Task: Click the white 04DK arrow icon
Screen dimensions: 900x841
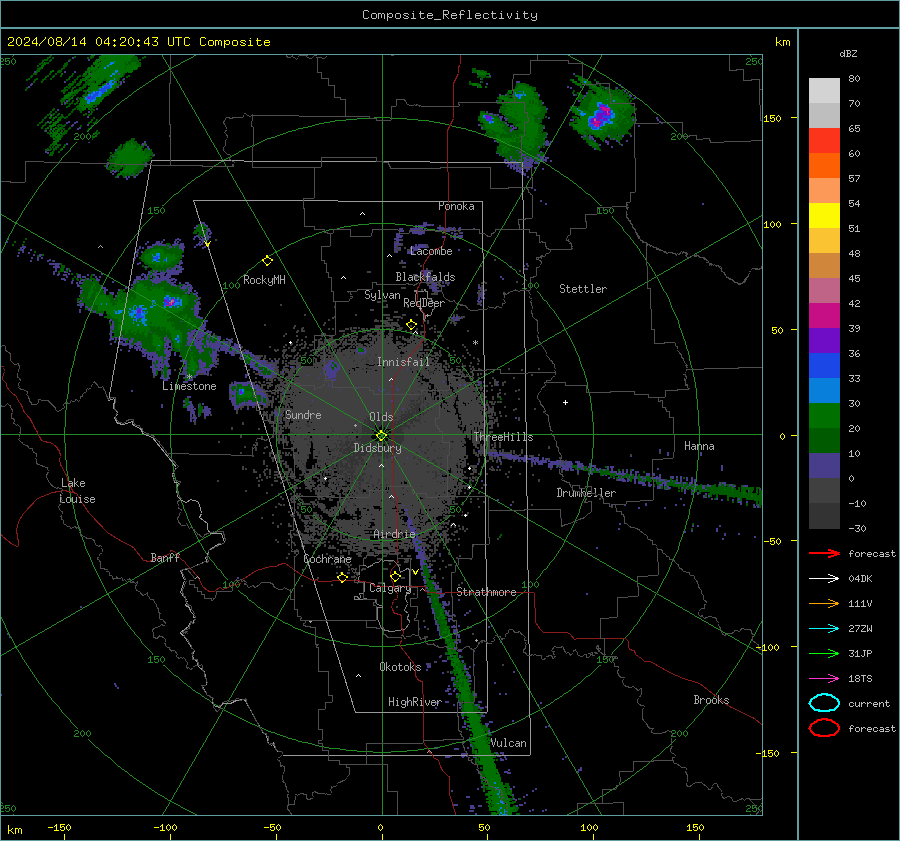Action: tap(824, 579)
